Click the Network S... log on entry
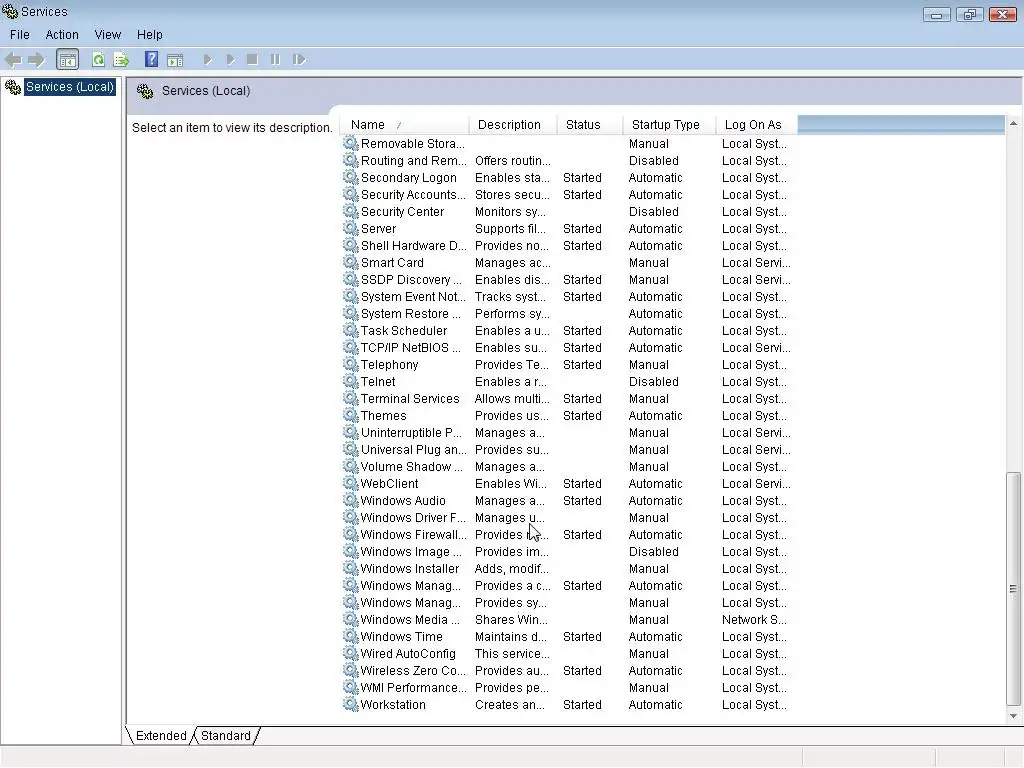 (754, 619)
